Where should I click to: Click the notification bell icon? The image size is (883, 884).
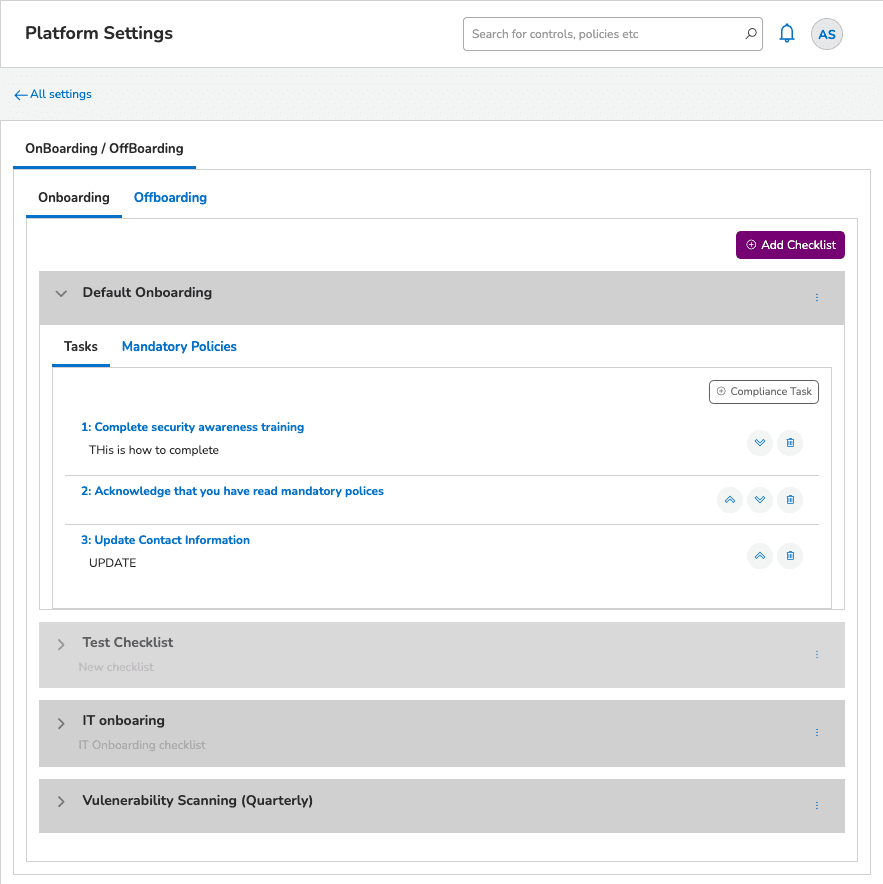point(787,32)
